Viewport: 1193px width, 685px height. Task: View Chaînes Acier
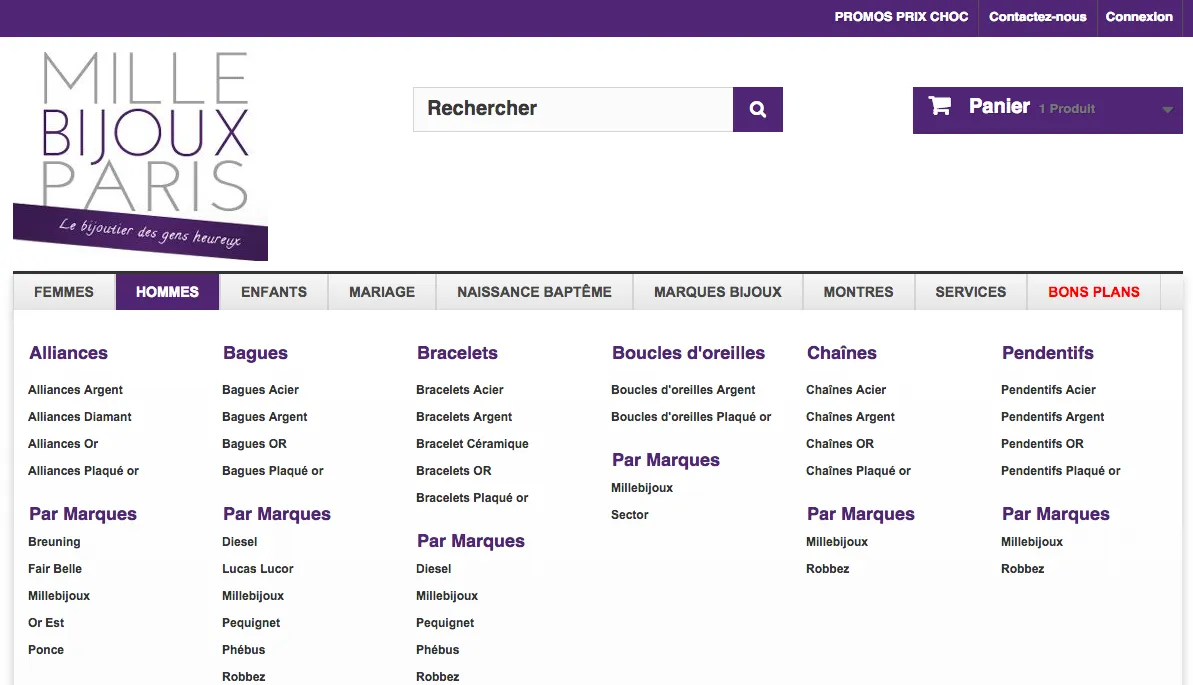(x=846, y=390)
